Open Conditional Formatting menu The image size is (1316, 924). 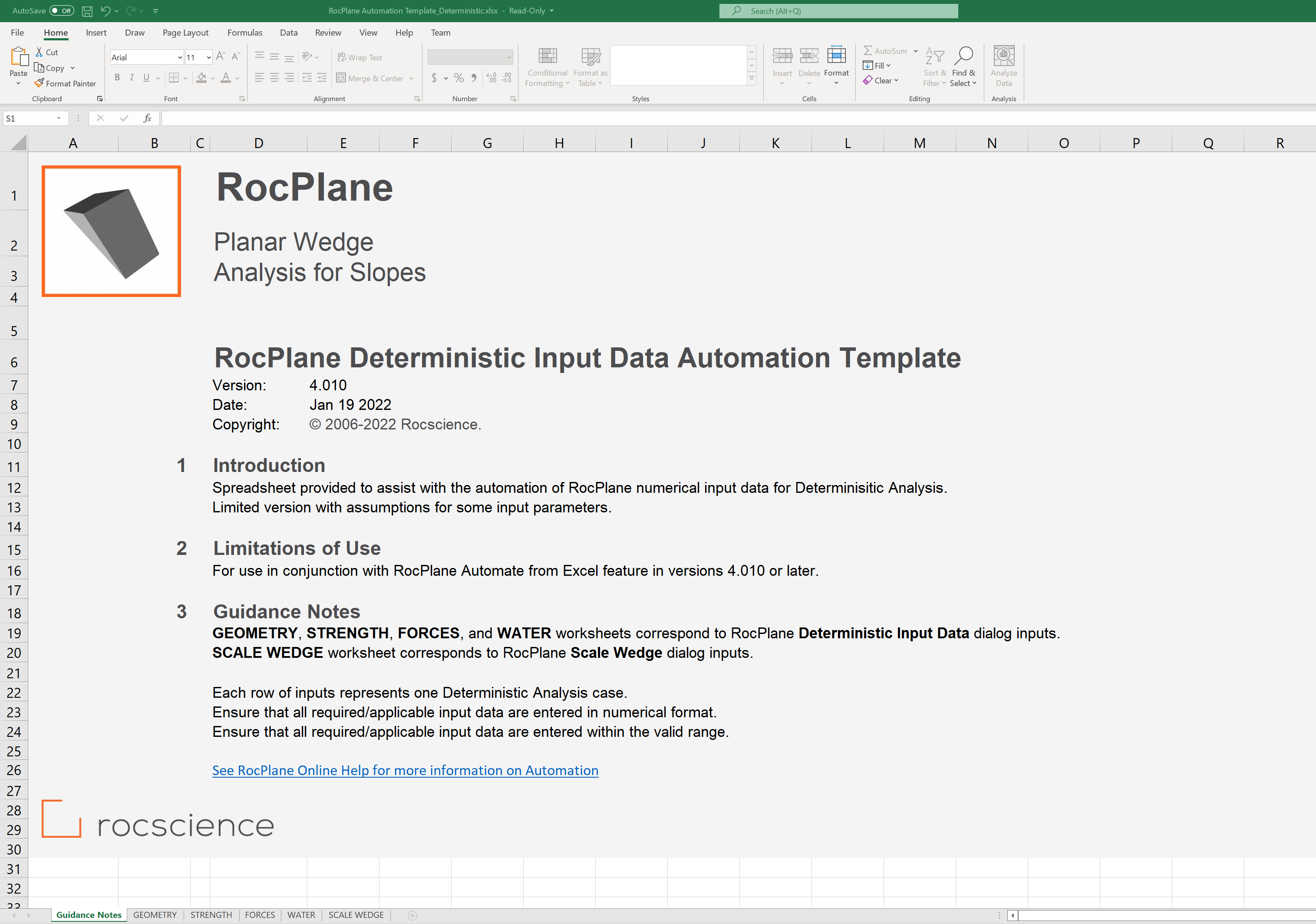(548, 66)
